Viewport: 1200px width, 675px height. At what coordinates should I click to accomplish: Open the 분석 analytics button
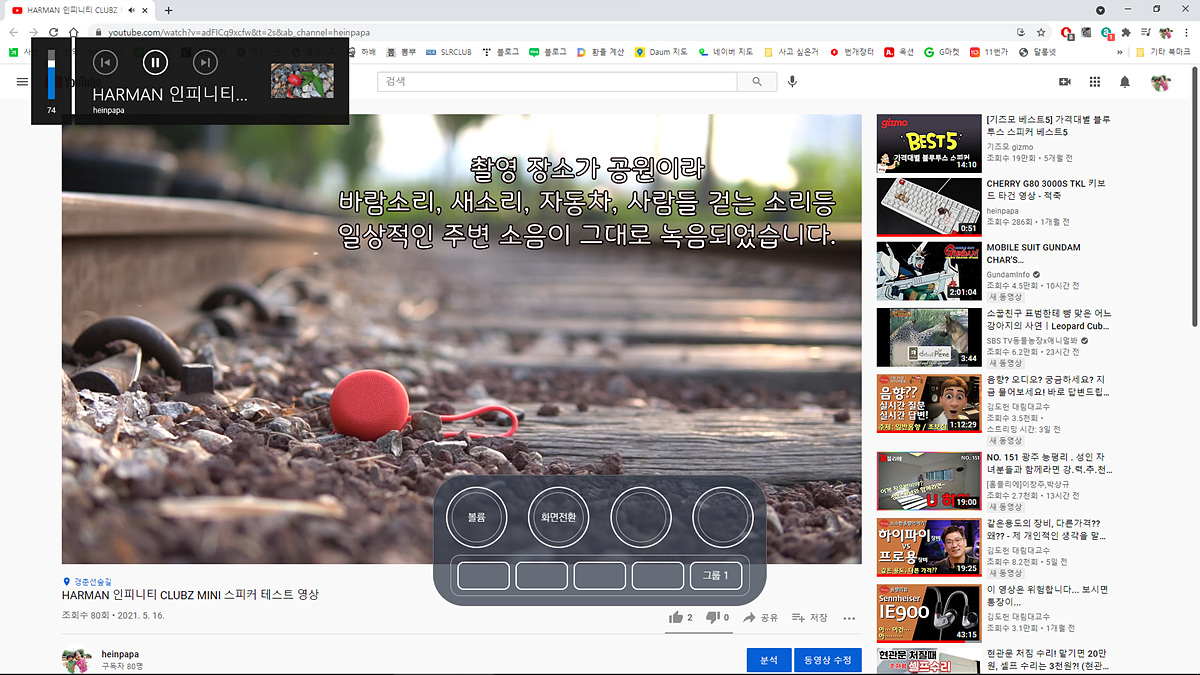pyautogui.click(x=769, y=661)
